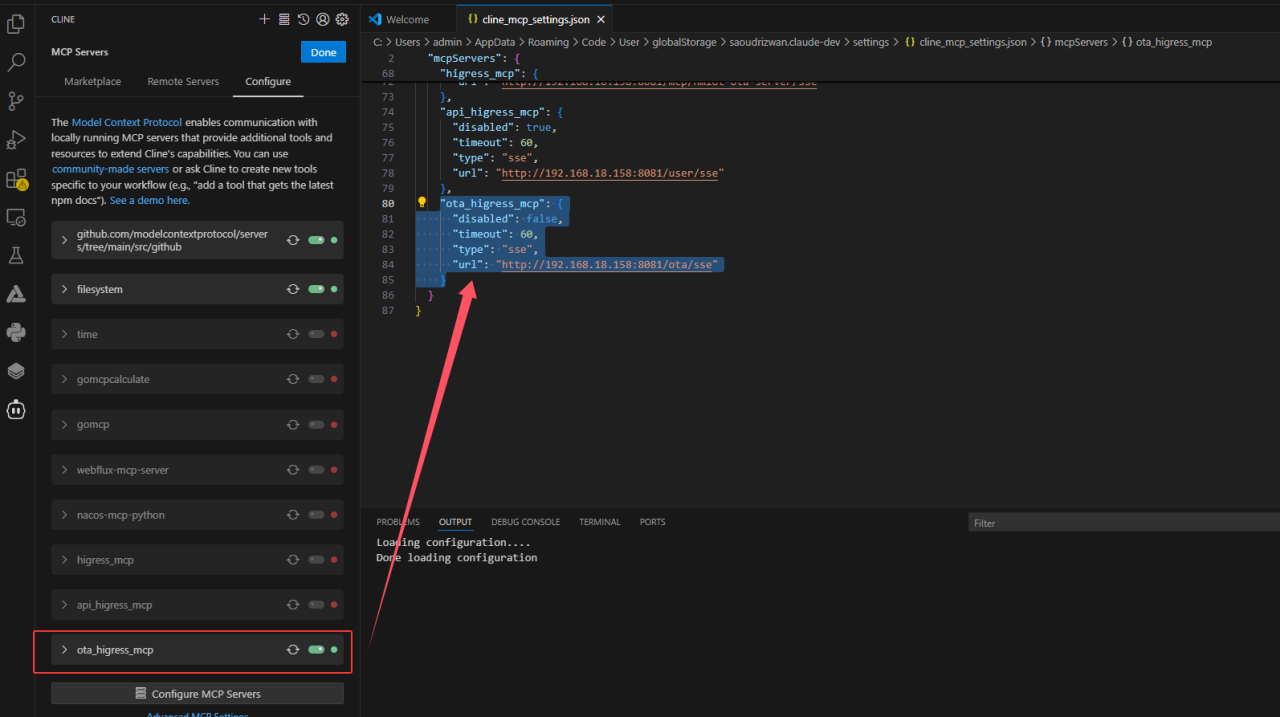Image resolution: width=1280 pixels, height=717 pixels.
Task: Restart the gomcpcalculate server
Action: point(293,379)
